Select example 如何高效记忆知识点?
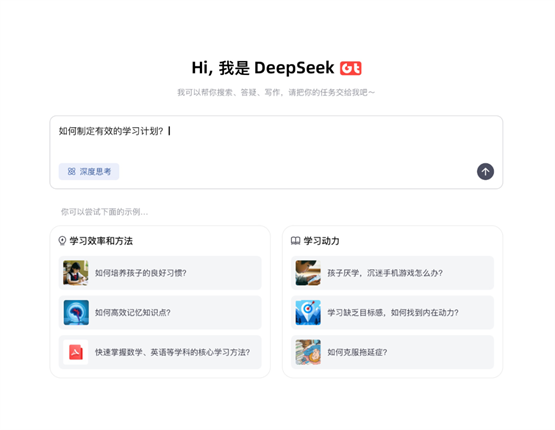This screenshot has height=430, width=555. point(160,313)
